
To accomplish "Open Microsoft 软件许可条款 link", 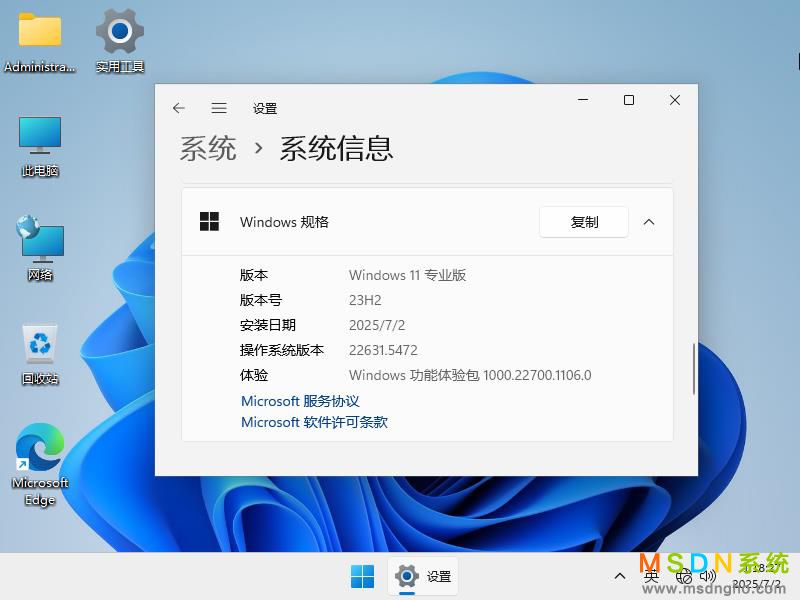I will 314,422.
